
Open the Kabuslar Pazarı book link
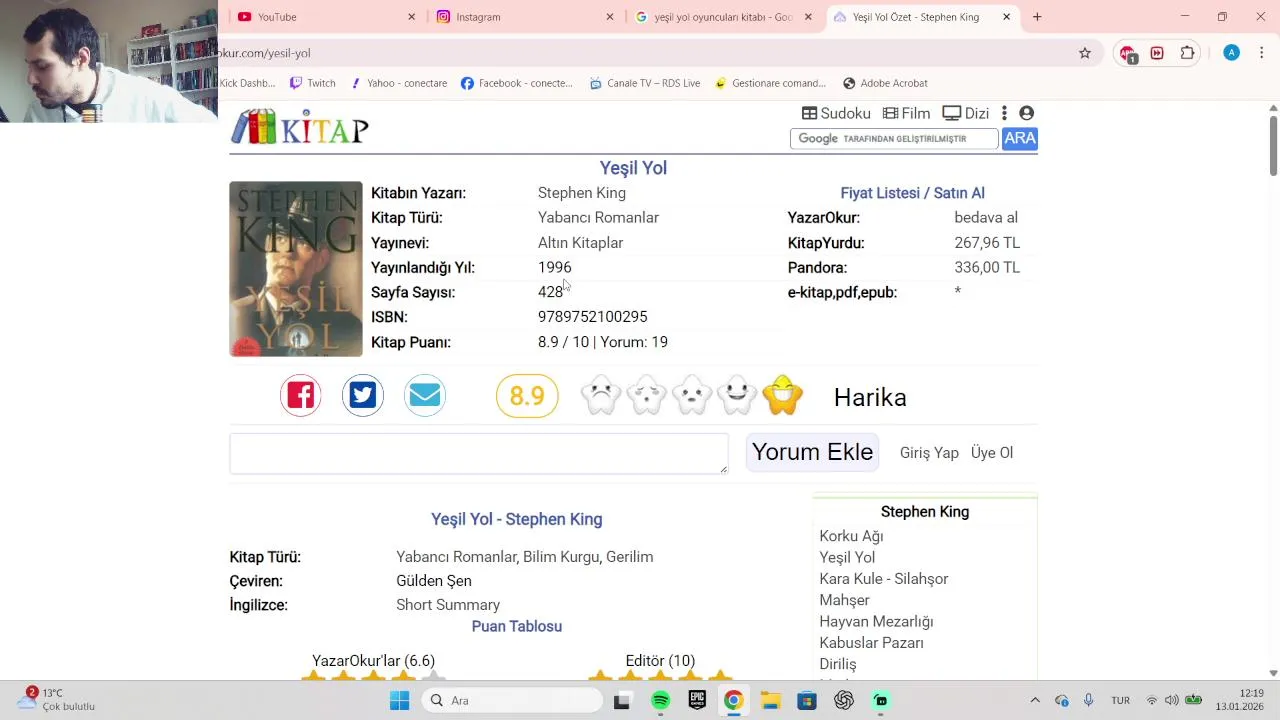click(871, 643)
